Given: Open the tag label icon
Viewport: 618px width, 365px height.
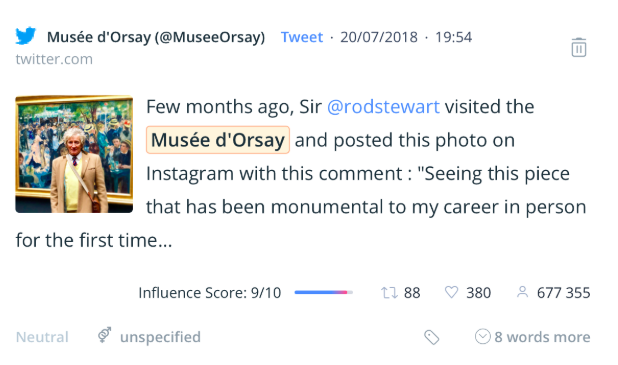Looking at the screenshot, I should point(432,337).
